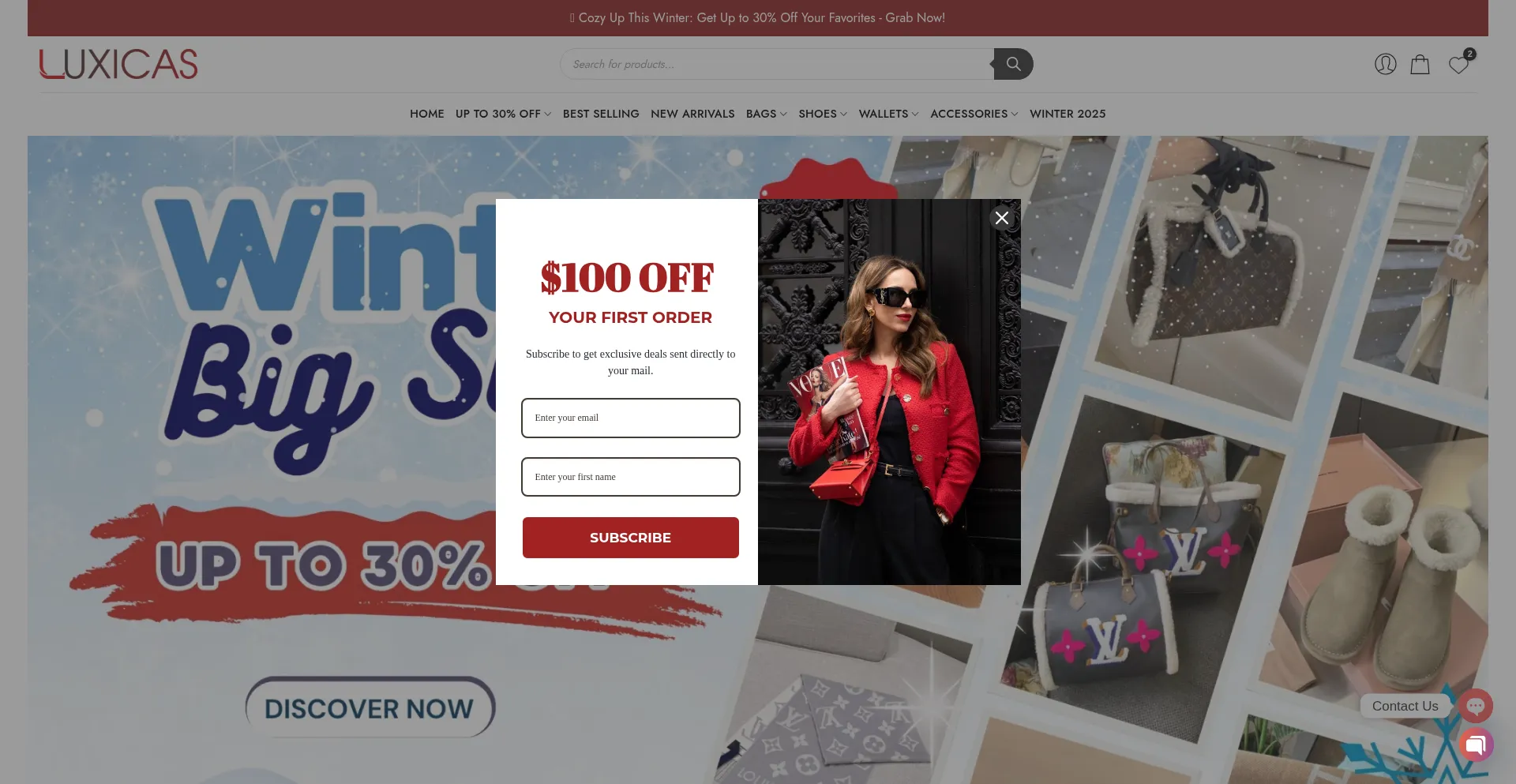Expand the ACCESSORIES dropdown menu
Viewport: 1516px width, 784px height.
974,114
